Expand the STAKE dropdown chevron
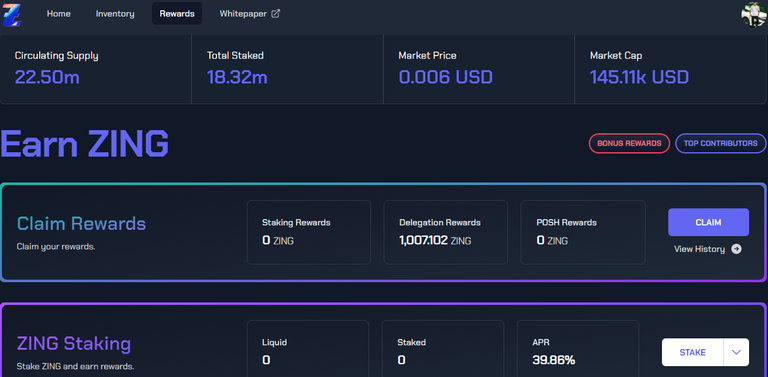 pos(736,353)
